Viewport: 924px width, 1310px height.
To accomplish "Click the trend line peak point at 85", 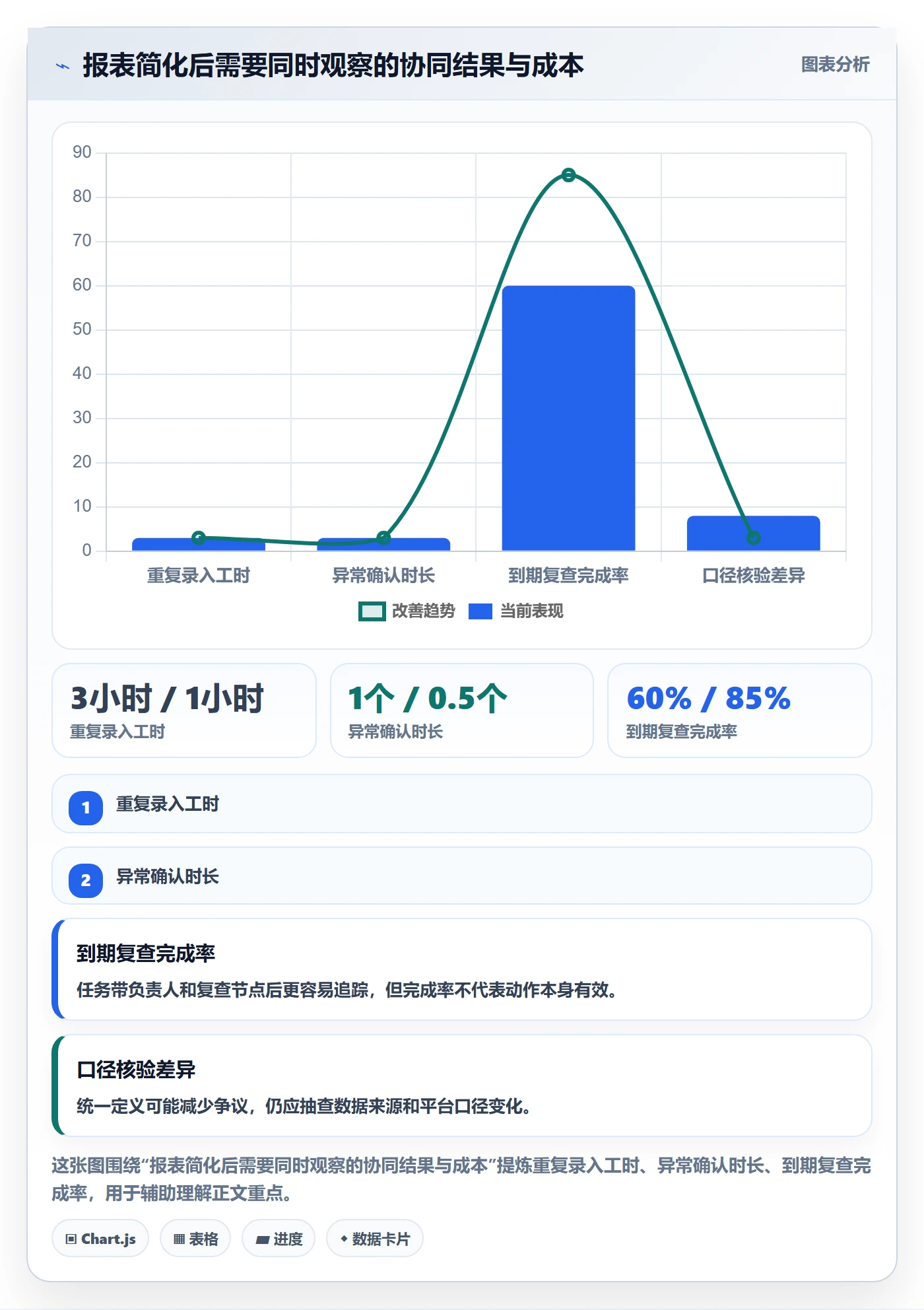I will 568,175.
